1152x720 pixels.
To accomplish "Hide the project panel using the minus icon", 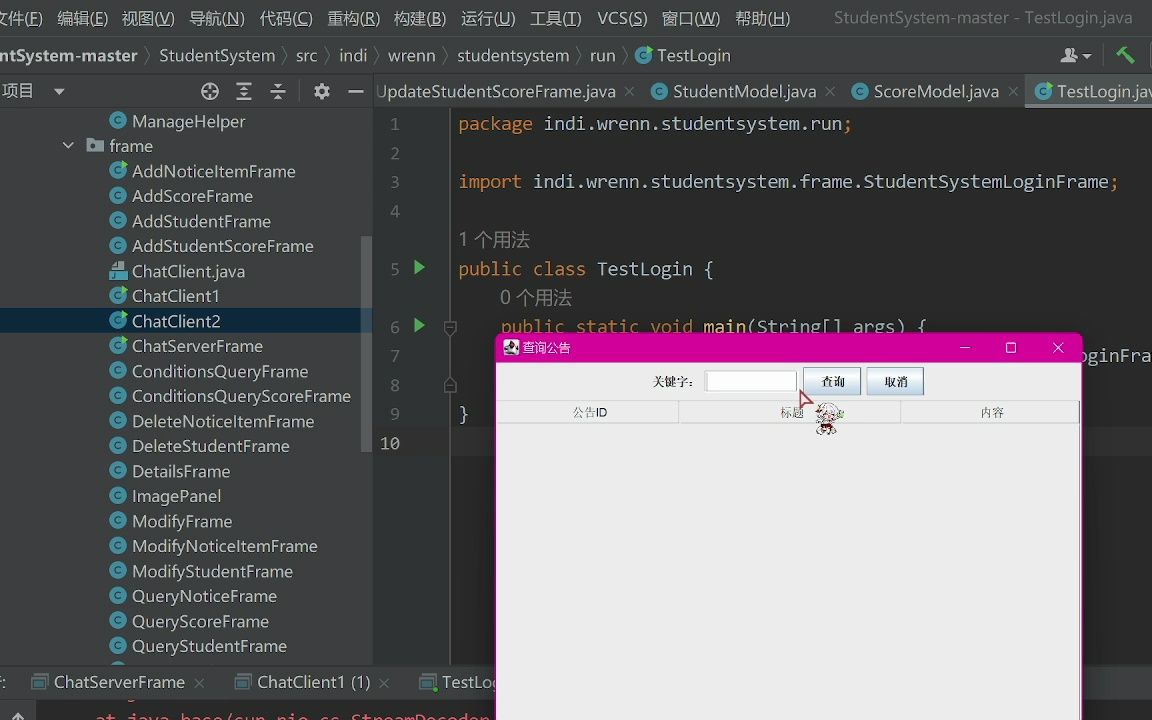I will pos(355,90).
